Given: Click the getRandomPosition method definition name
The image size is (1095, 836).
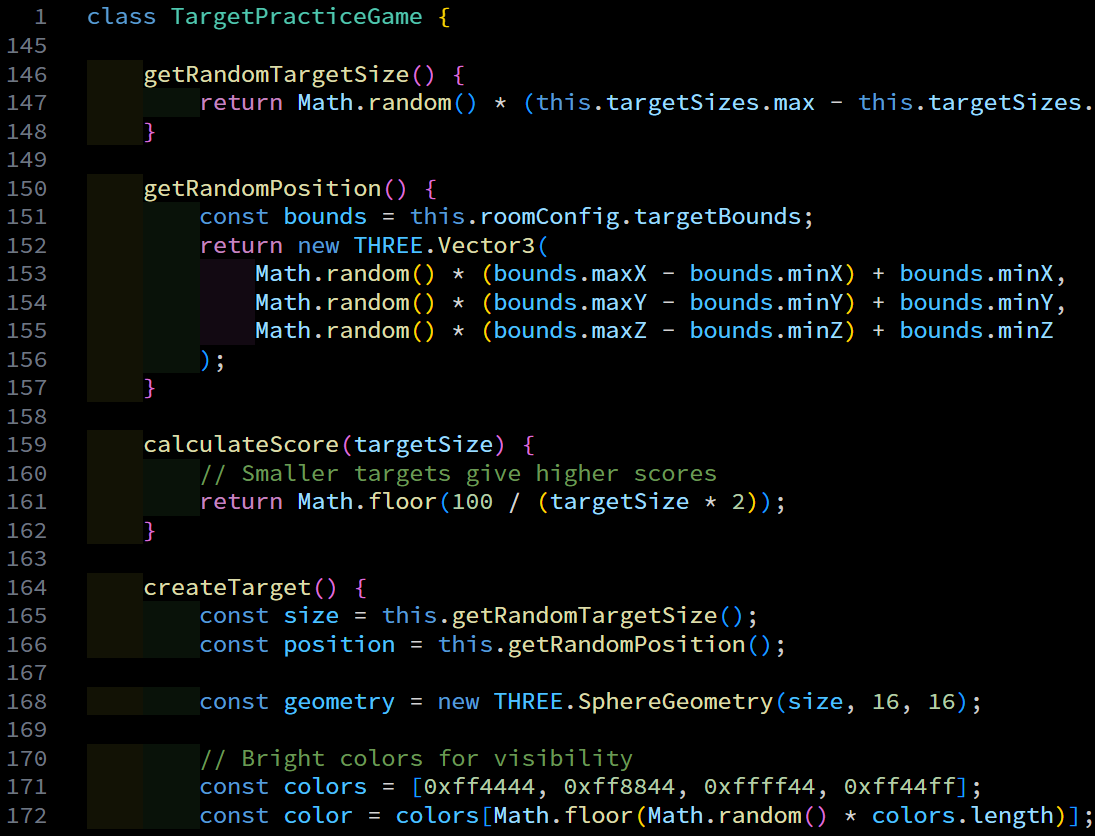Looking at the screenshot, I should [x=262, y=189].
